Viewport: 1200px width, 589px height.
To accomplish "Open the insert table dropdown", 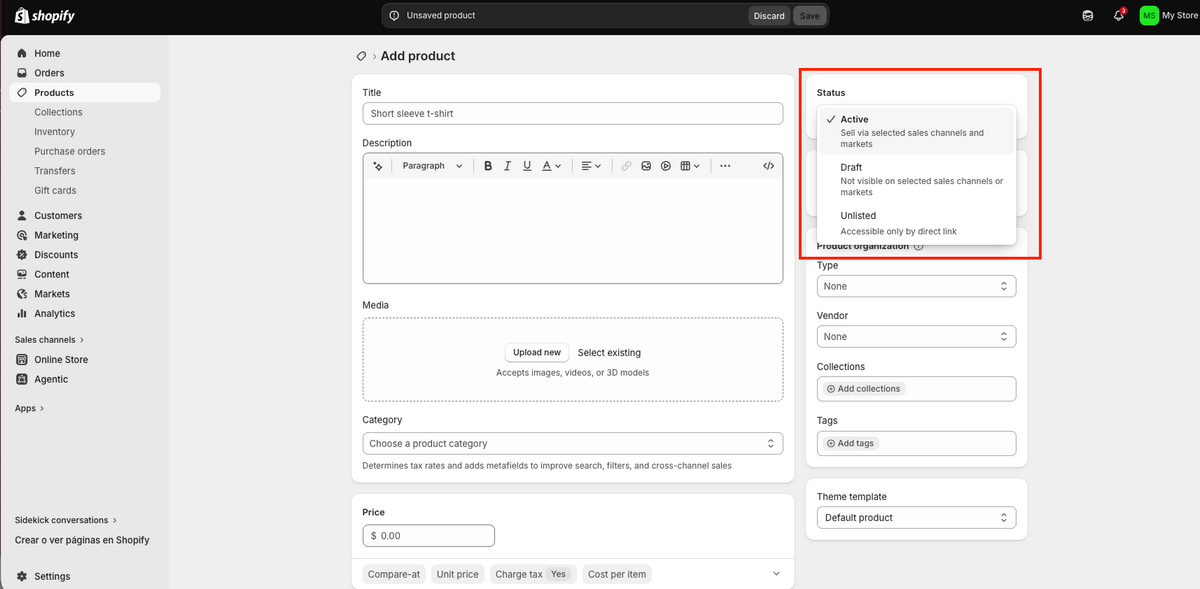I will pyautogui.click(x=690, y=166).
